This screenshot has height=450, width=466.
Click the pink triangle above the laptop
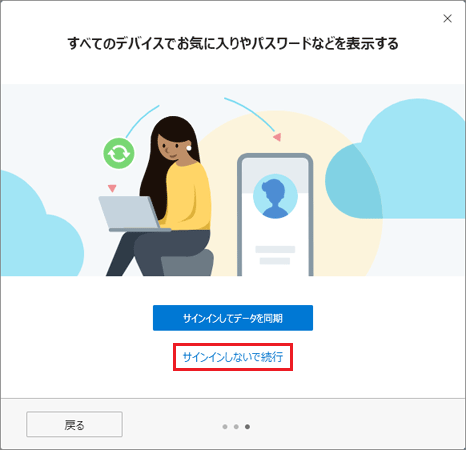coord(112,188)
